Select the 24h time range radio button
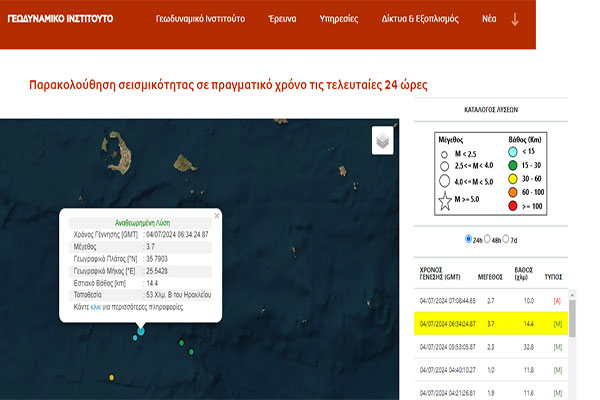This screenshot has width=600, height=400. pos(470,240)
